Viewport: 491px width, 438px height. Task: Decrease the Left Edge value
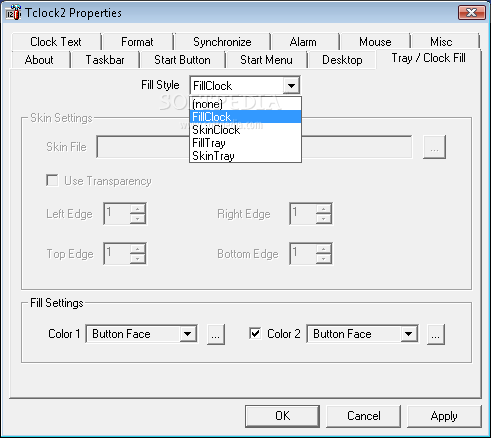point(137,218)
